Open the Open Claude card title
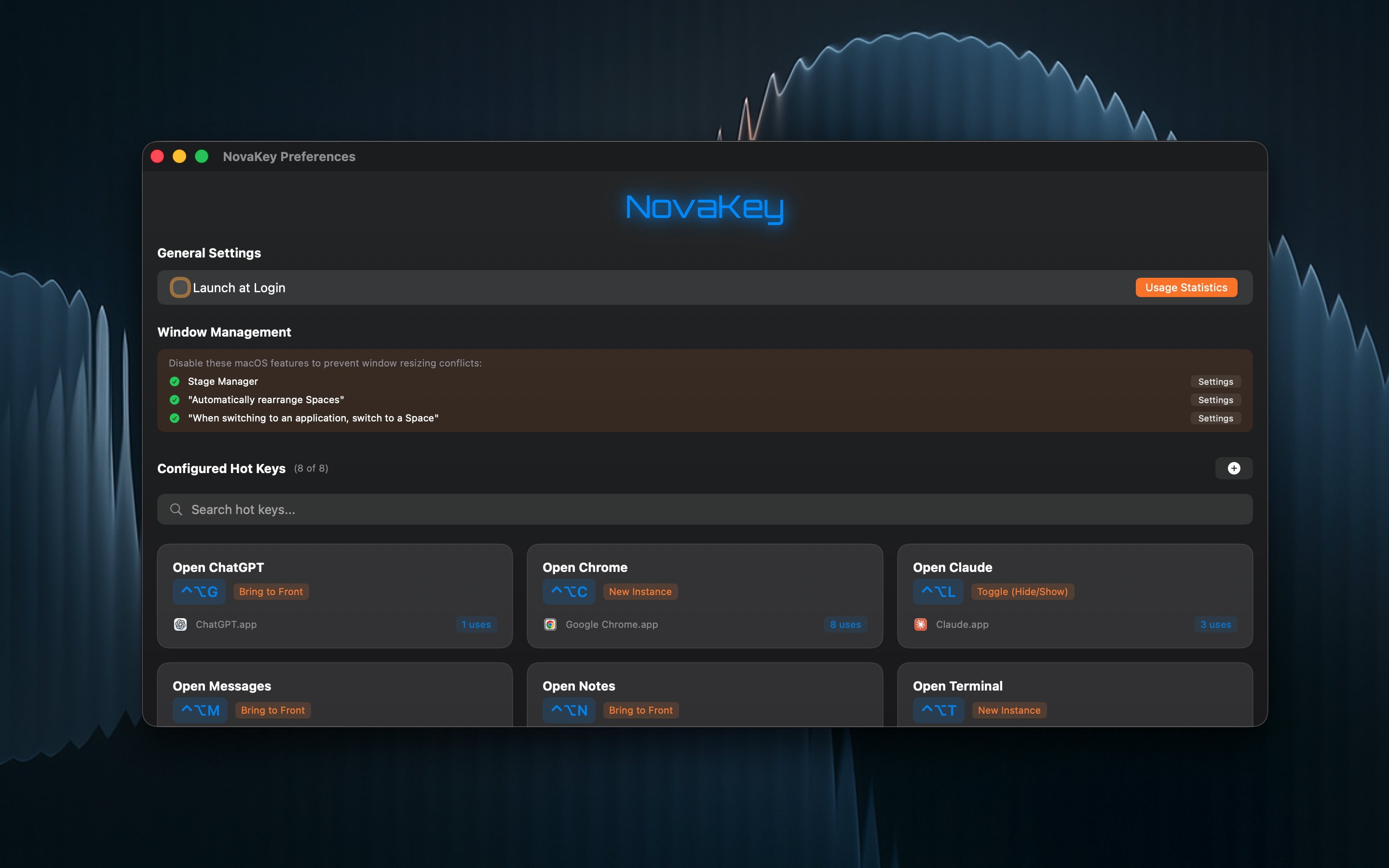Screen dimensions: 1389x868 (x=952, y=567)
